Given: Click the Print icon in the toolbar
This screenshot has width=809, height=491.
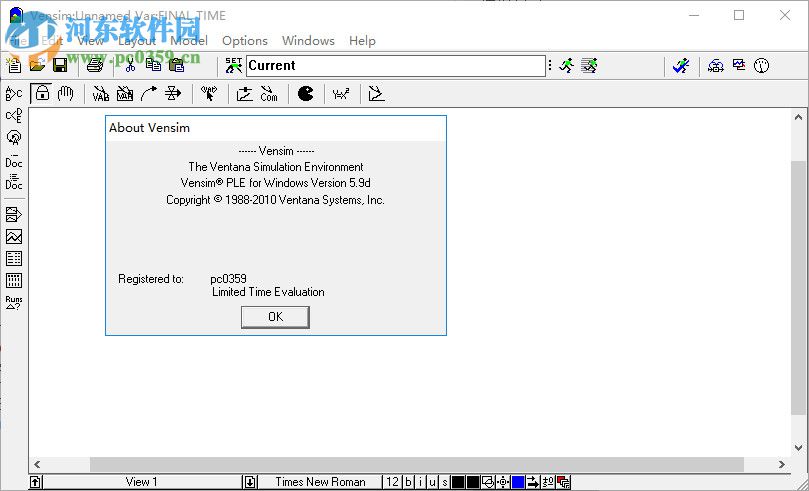Looking at the screenshot, I should coord(95,65).
